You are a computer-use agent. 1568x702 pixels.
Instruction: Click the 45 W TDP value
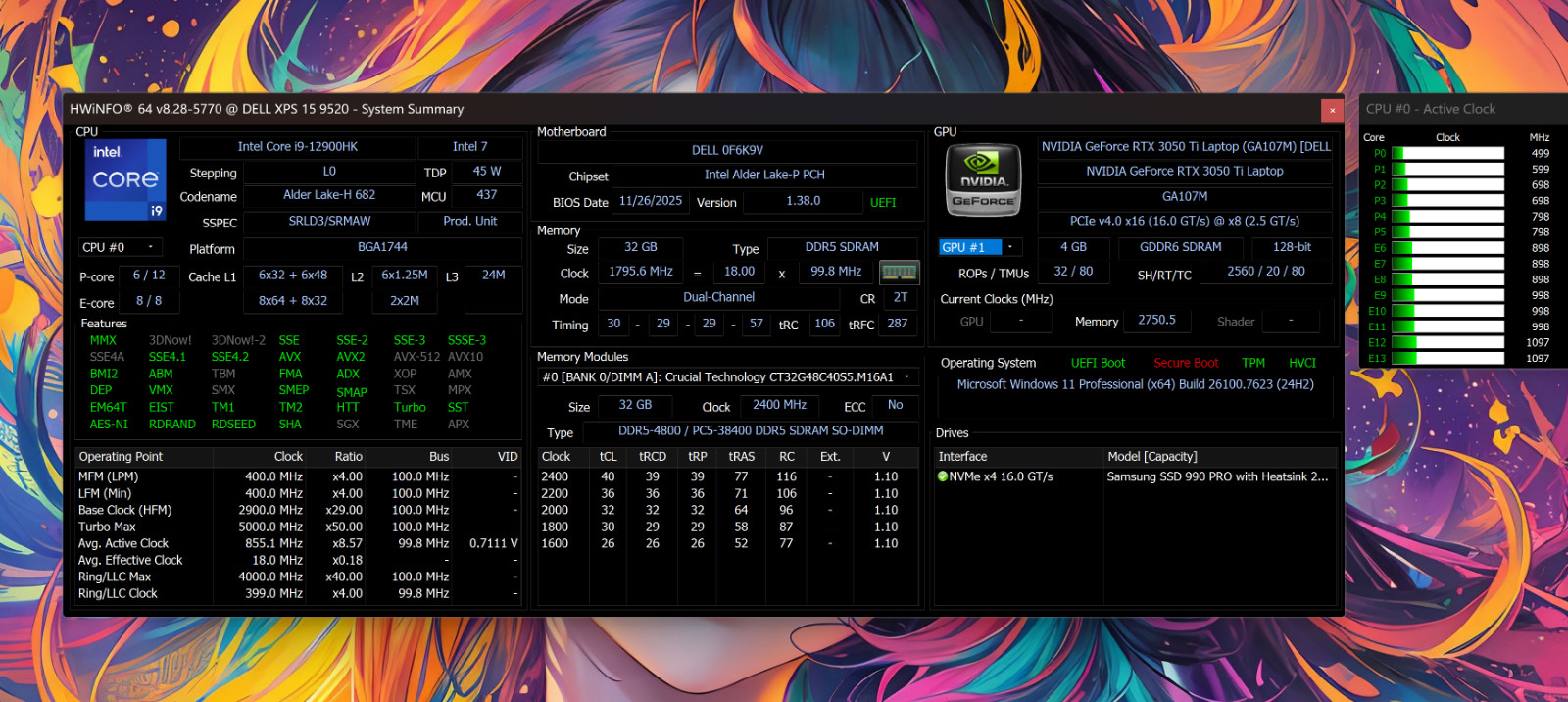click(486, 172)
